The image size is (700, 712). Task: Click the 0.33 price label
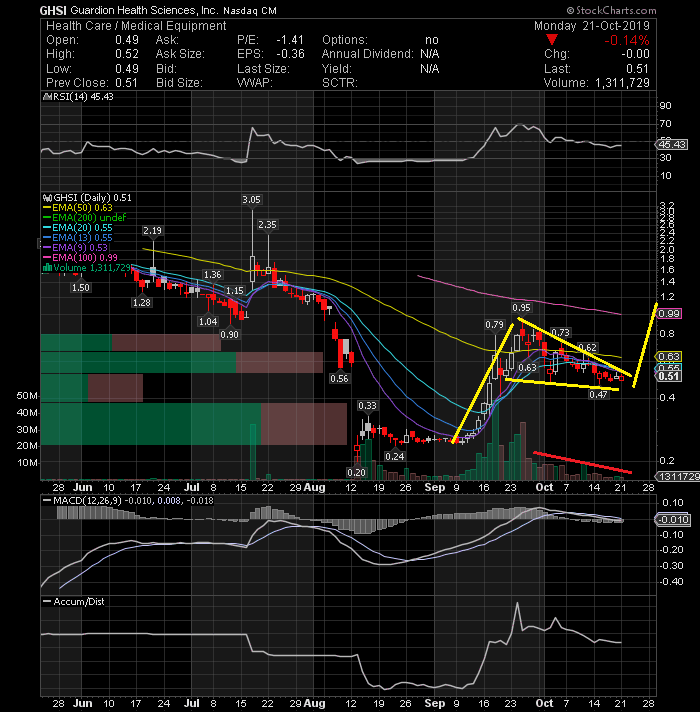pyautogui.click(x=367, y=405)
